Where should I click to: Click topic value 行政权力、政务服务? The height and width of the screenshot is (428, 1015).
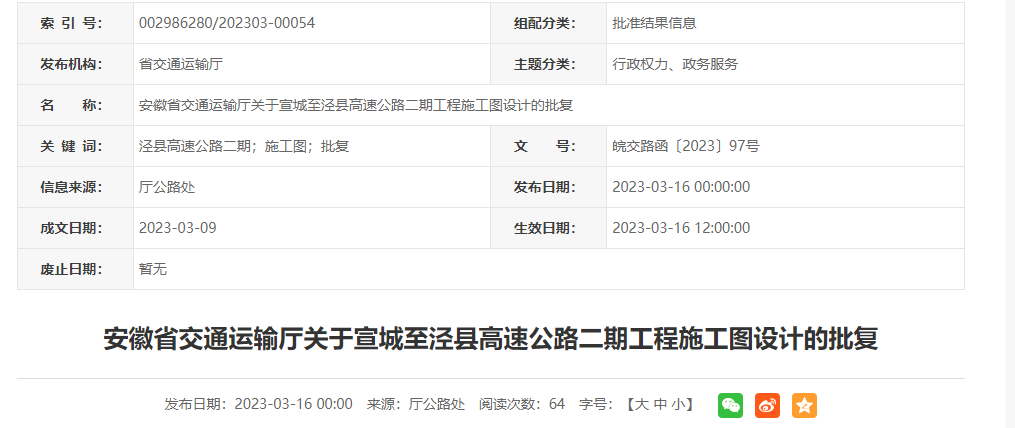click(675, 64)
